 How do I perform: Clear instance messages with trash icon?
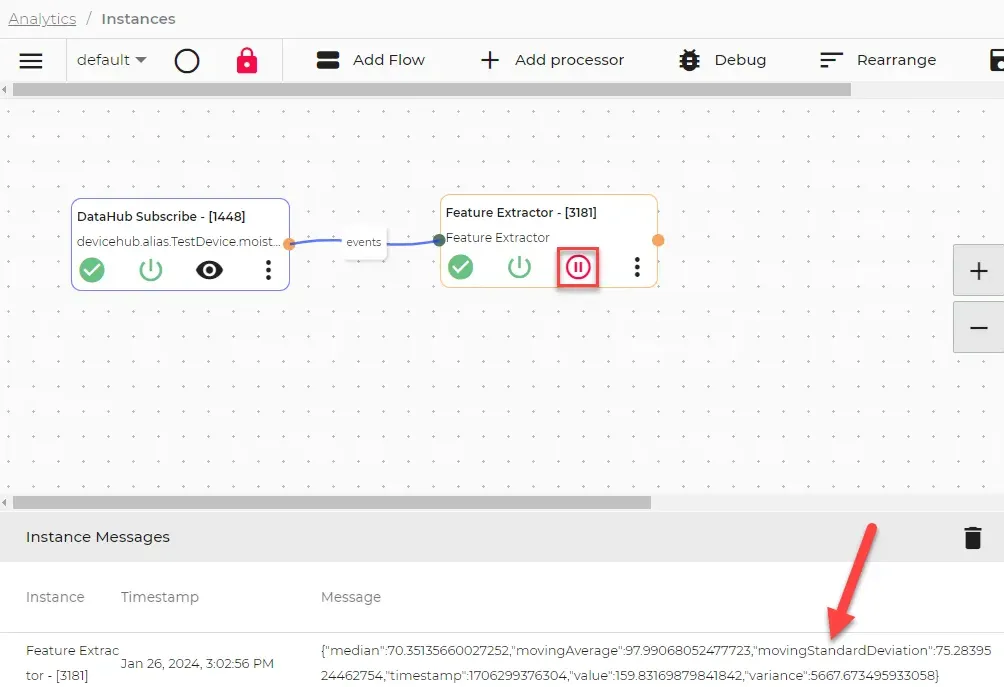pos(973,537)
